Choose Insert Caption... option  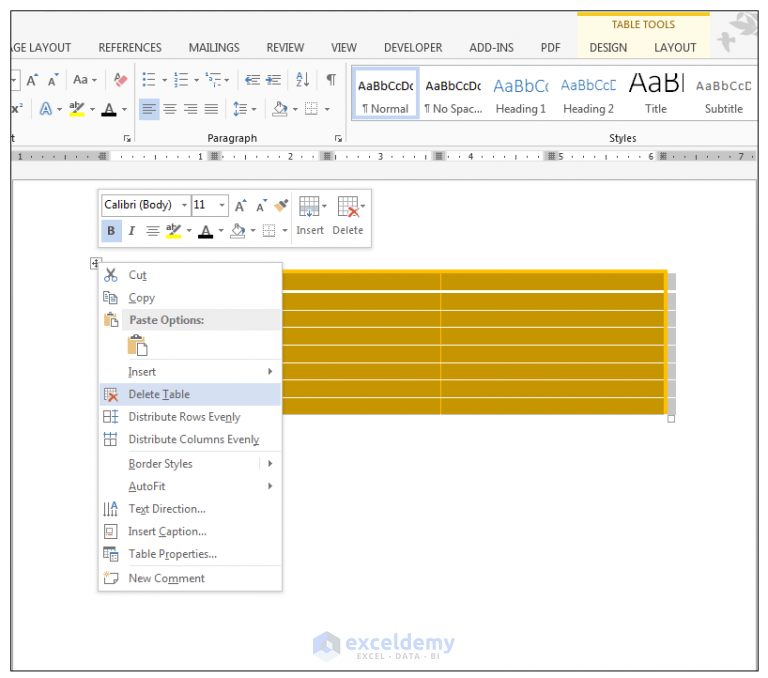[x=190, y=531]
